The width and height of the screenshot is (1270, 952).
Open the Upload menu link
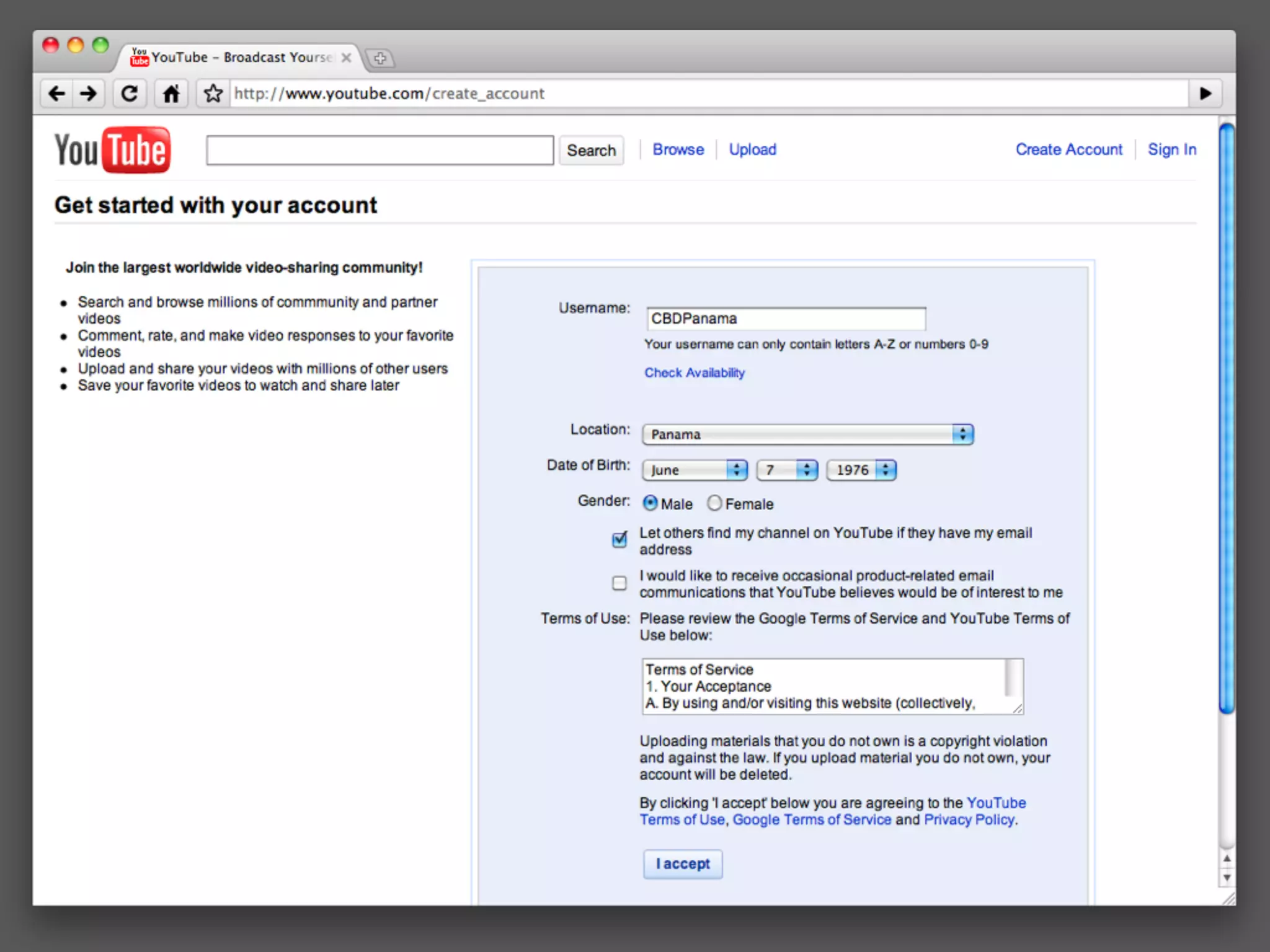pyautogui.click(x=752, y=149)
